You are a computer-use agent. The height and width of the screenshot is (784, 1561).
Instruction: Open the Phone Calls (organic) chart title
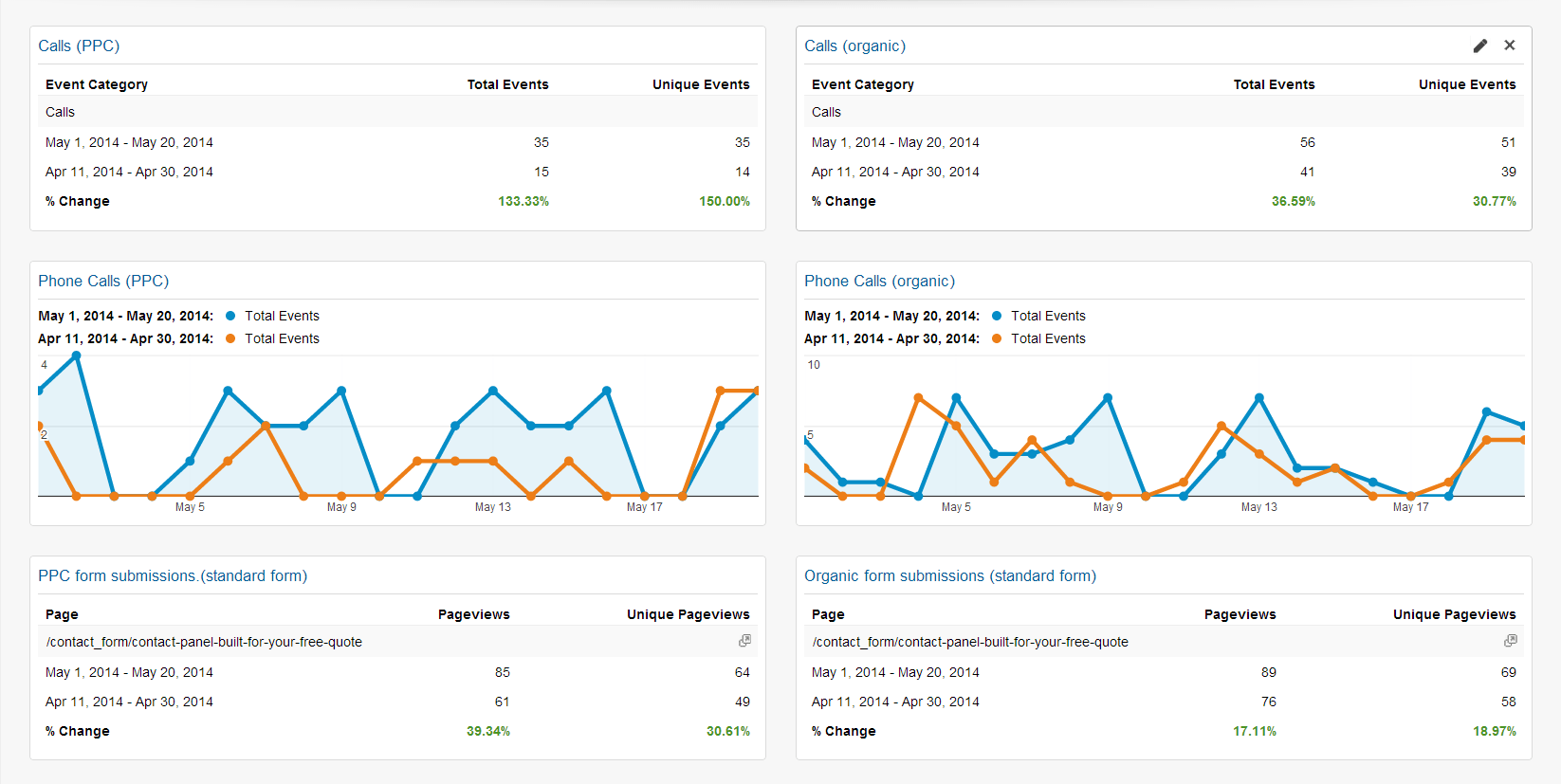pyautogui.click(x=879, y=281)
